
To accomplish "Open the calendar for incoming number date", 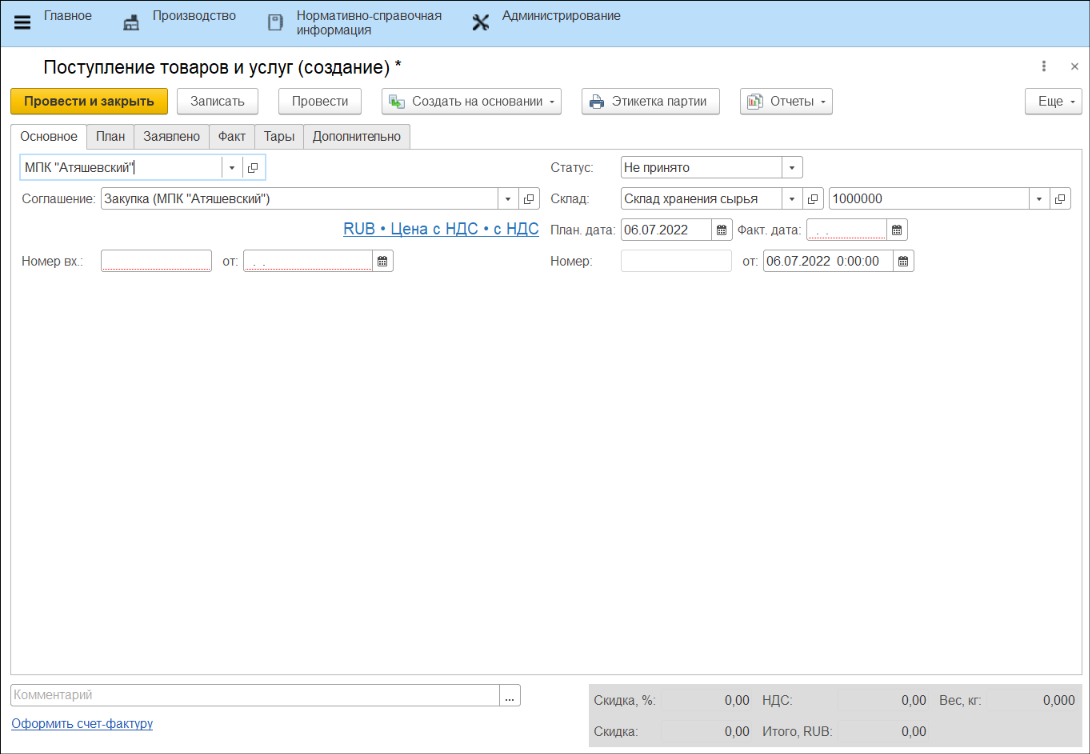I will click(383, 261).
